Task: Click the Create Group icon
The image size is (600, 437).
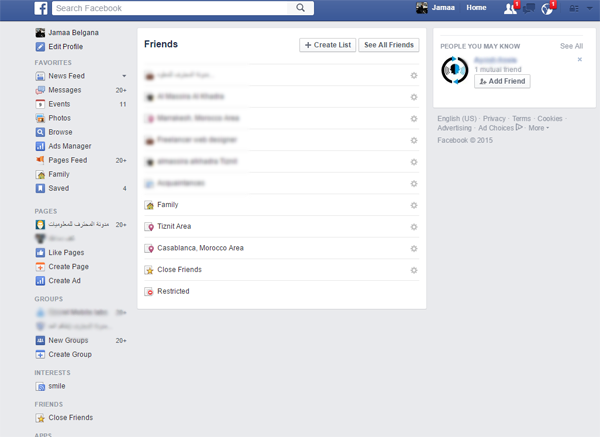Action: click(40, 355)
